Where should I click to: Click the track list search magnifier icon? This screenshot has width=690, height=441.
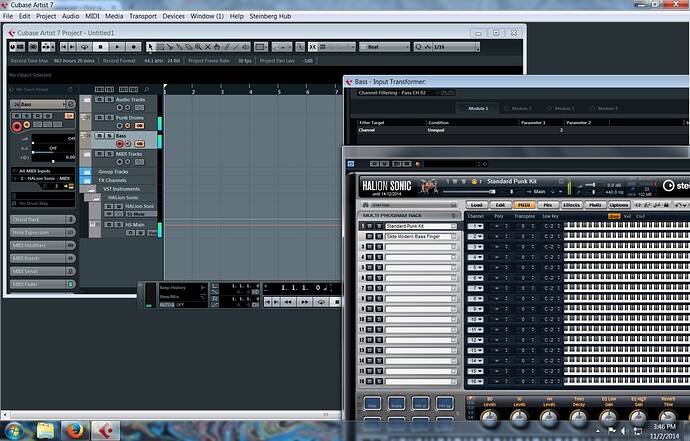(147, 89)
